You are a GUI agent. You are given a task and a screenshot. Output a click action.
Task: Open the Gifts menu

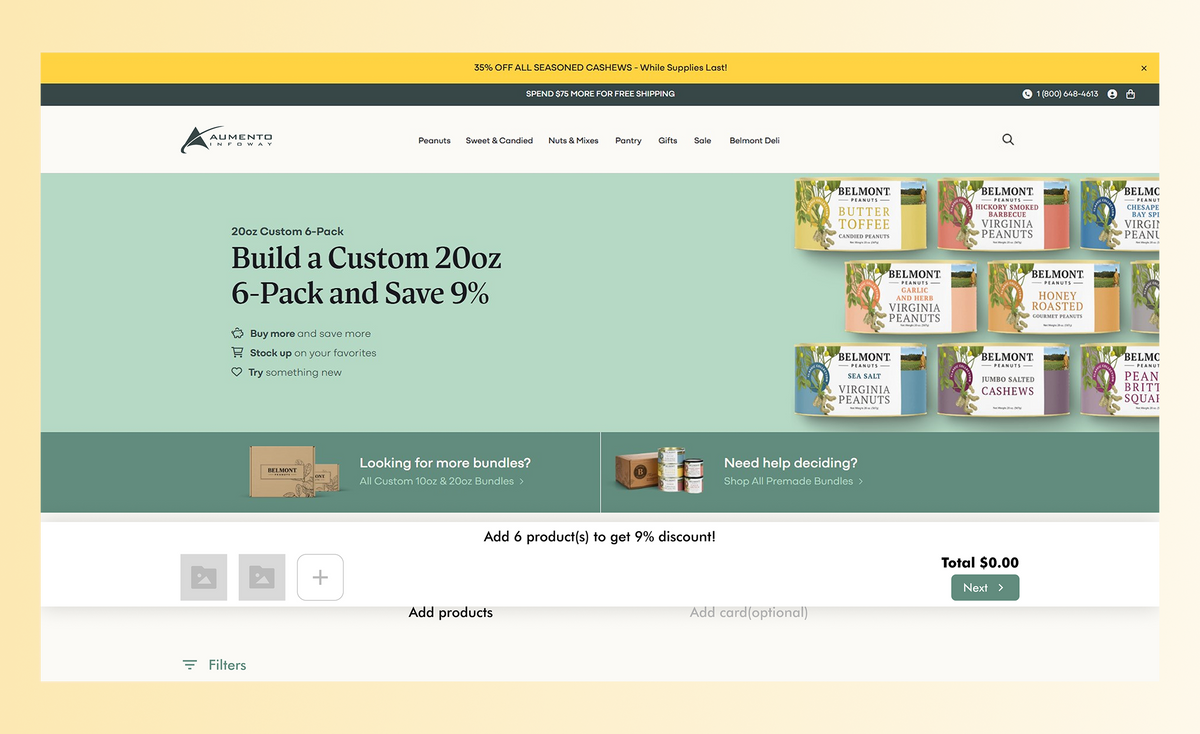pos(668,141)
